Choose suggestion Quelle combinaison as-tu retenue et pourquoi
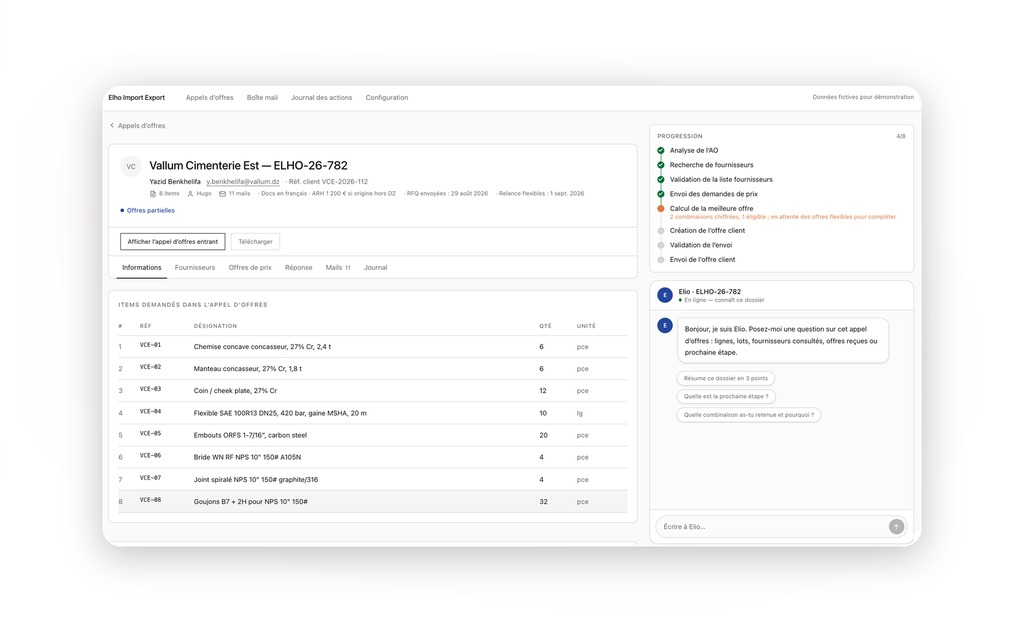The height and width of the screenshot is (640, 1024). tap(749, 415)
